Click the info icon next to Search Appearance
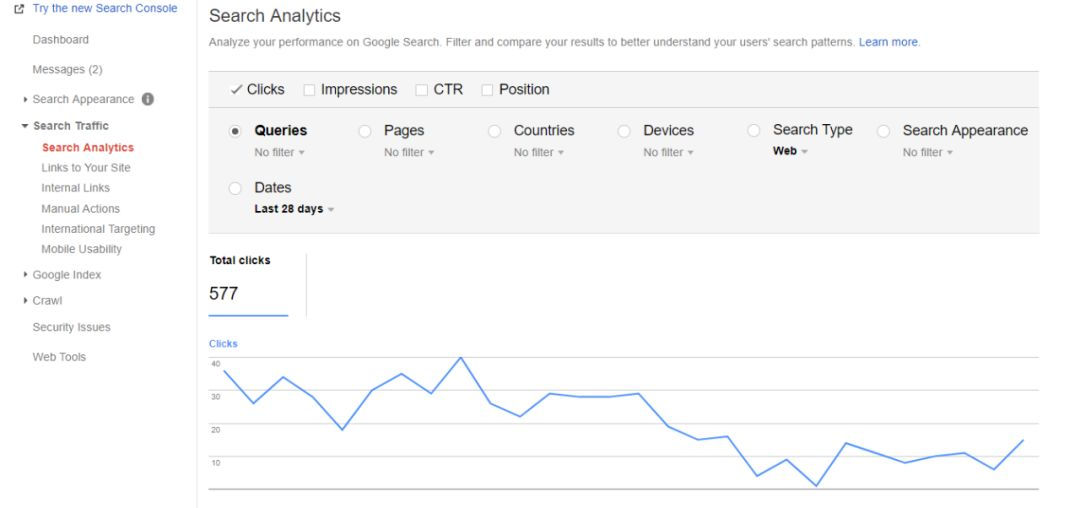 click(147, 99)
